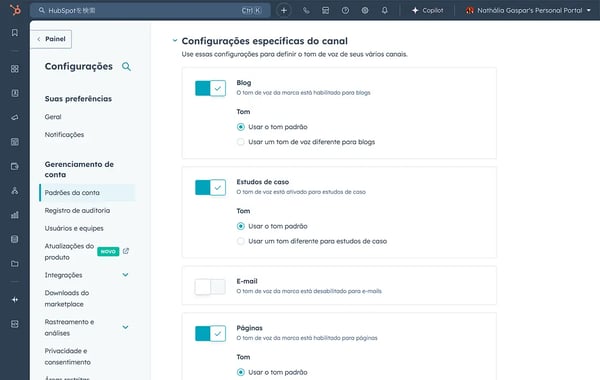Click the AI sparkle icon in sidebar
Viewport: 600px width, 380px height.
click(x=15, y=300)
